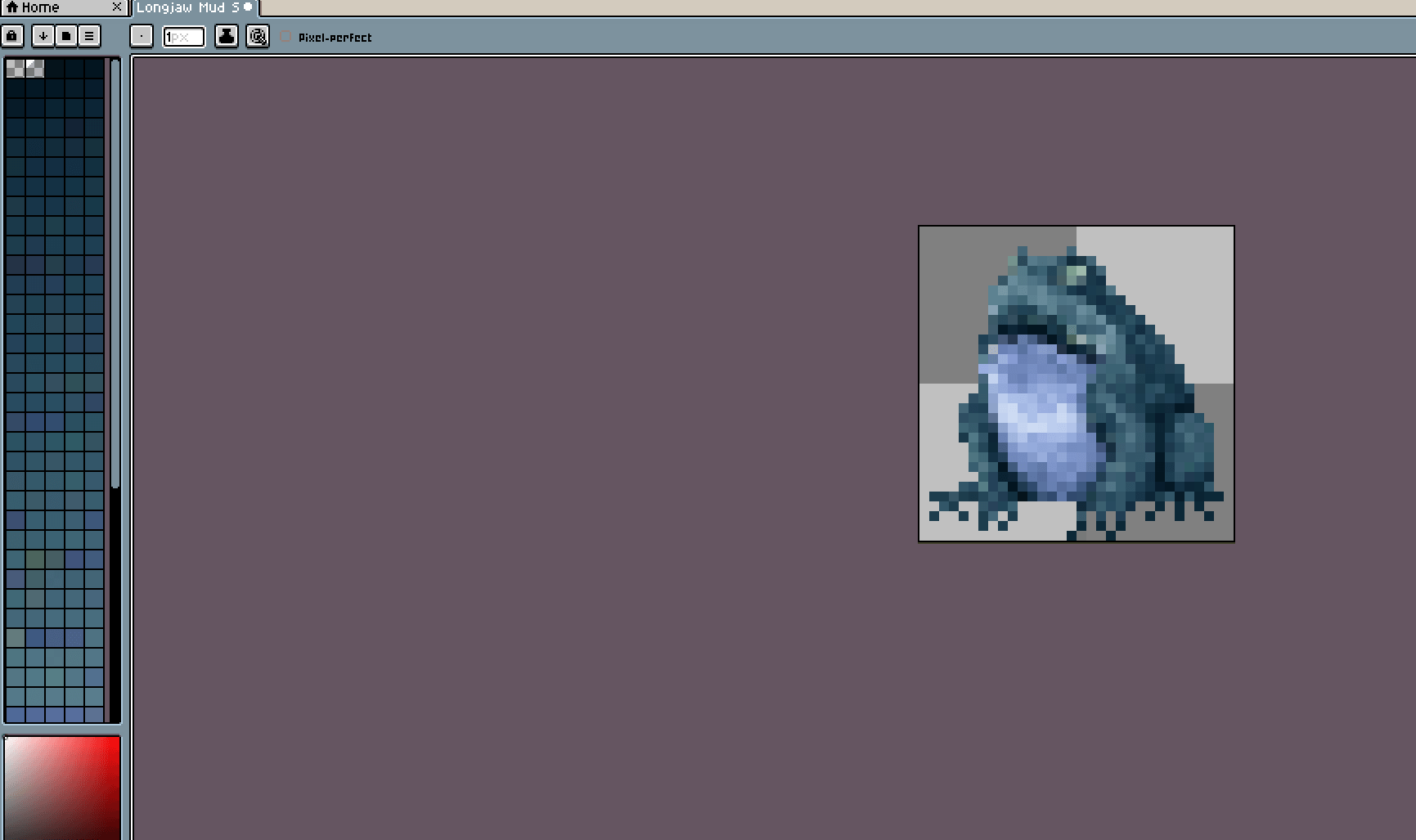Open the dynamics options icon

pos(258,36)
